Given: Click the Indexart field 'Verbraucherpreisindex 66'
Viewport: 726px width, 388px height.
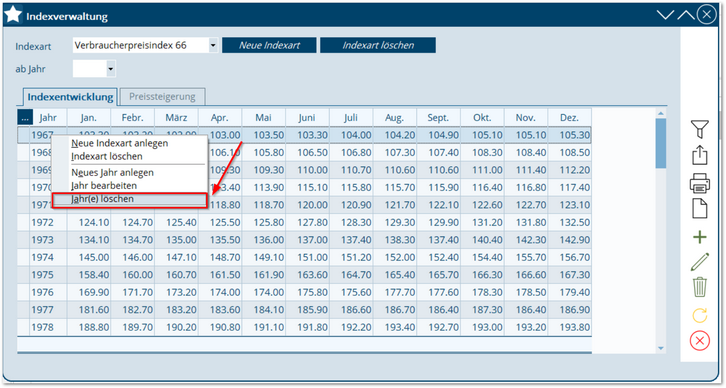Looking at the screenshot, I should point(141,45).
